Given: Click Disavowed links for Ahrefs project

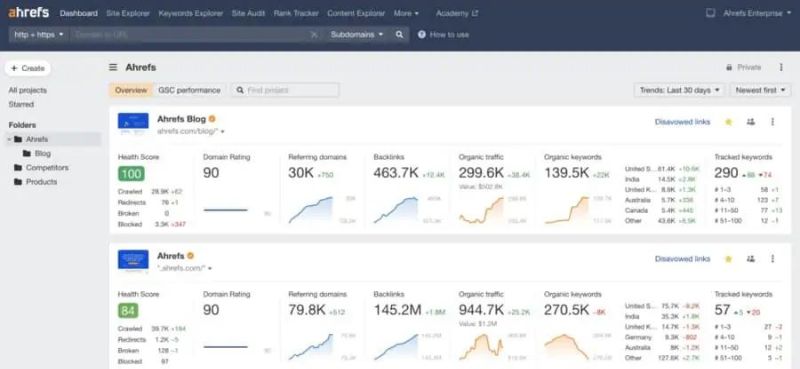Looking at the screenshot, I should click(682, 259).
